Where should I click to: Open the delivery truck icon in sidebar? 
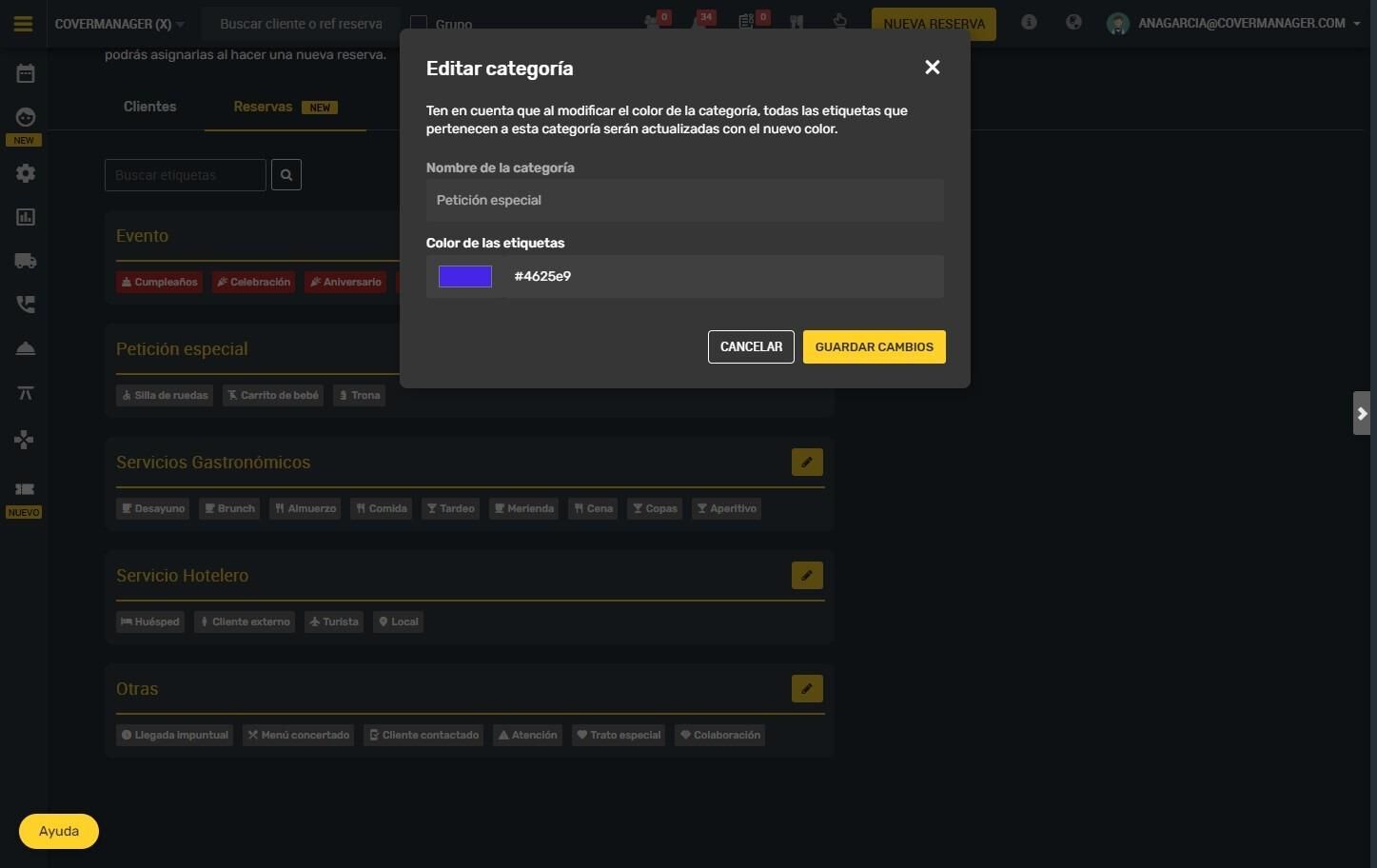(26, 261)
